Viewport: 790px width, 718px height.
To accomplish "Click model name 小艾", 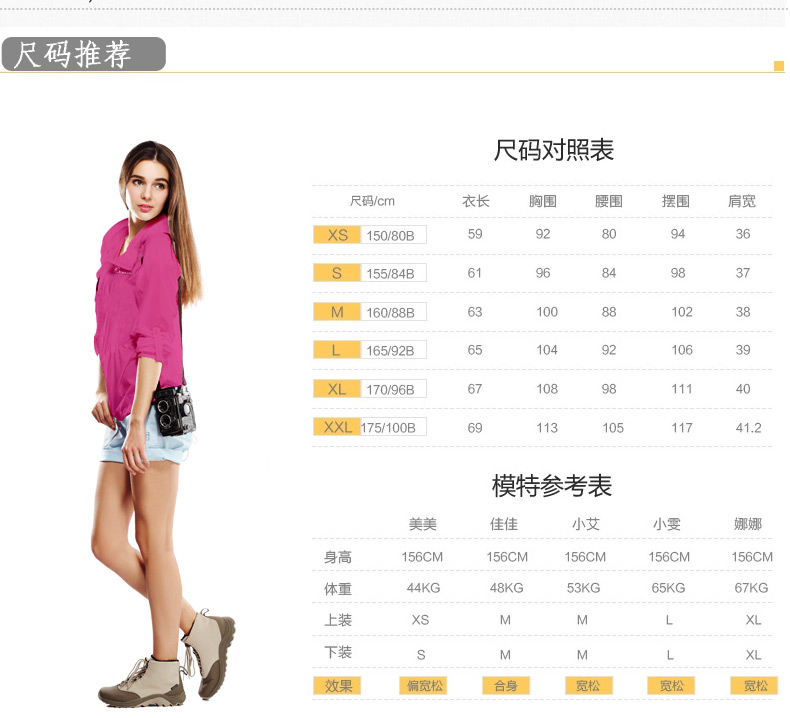I will click(x=585, y=524).
